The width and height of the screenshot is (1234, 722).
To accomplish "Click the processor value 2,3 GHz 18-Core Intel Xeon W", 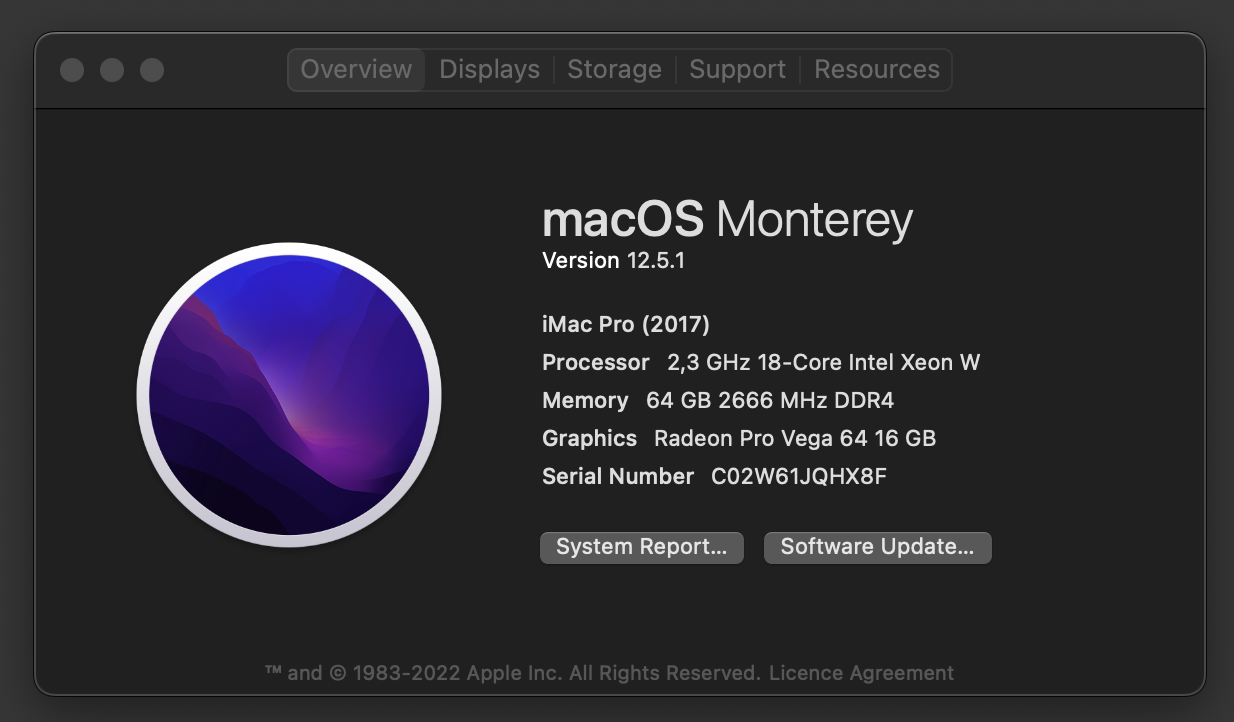I will (x=824, y=362).
